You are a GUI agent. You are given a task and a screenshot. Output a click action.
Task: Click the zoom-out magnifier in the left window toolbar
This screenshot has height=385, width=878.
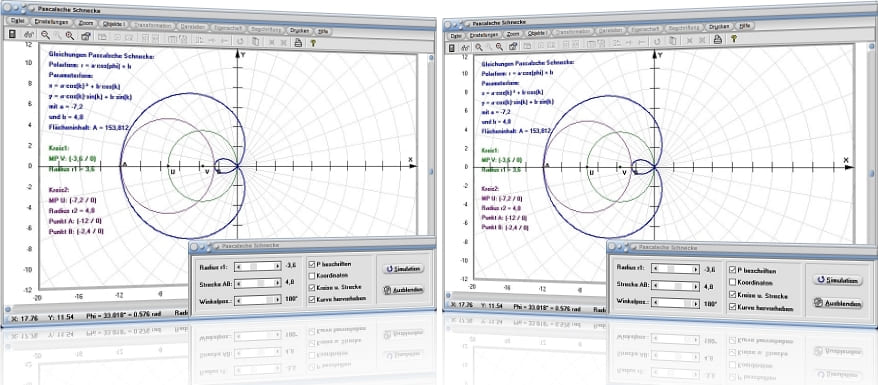[45, 35]
